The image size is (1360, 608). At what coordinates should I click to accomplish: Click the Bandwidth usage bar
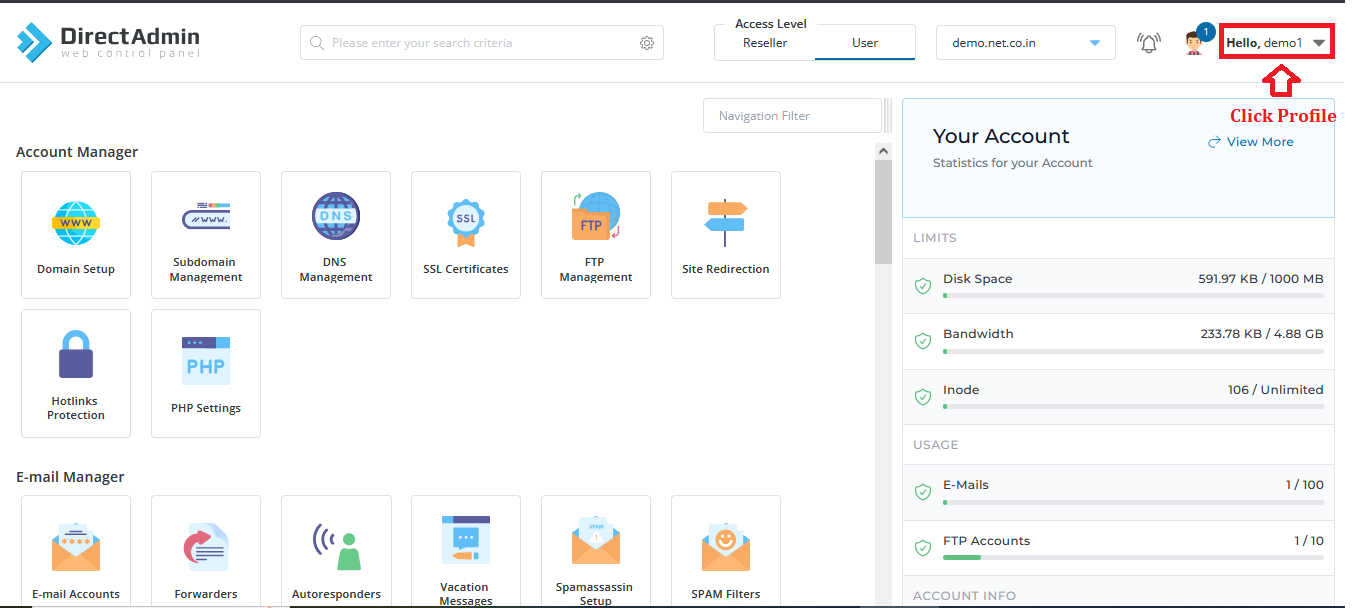1133,351
